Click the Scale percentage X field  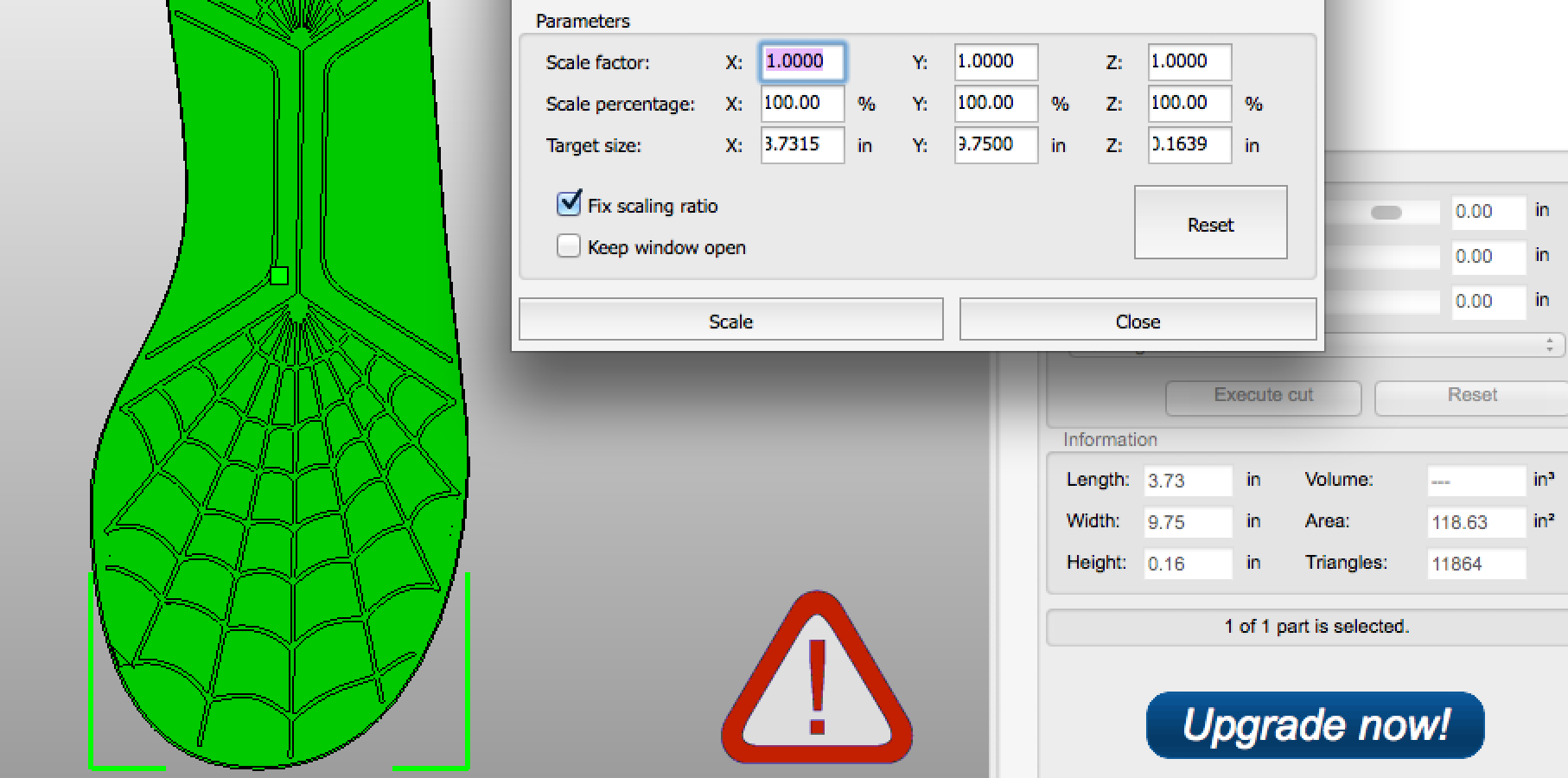802,103
